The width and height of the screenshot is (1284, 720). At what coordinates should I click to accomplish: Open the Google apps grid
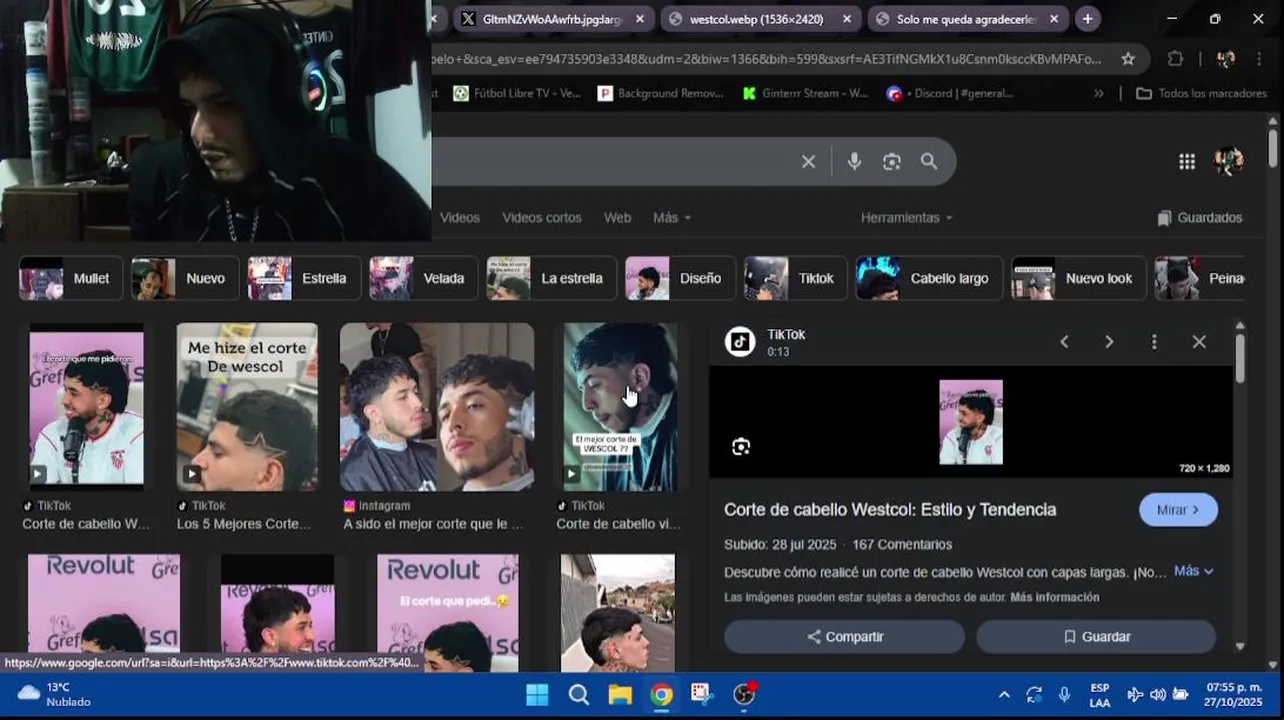click(x=1187, y=161)
